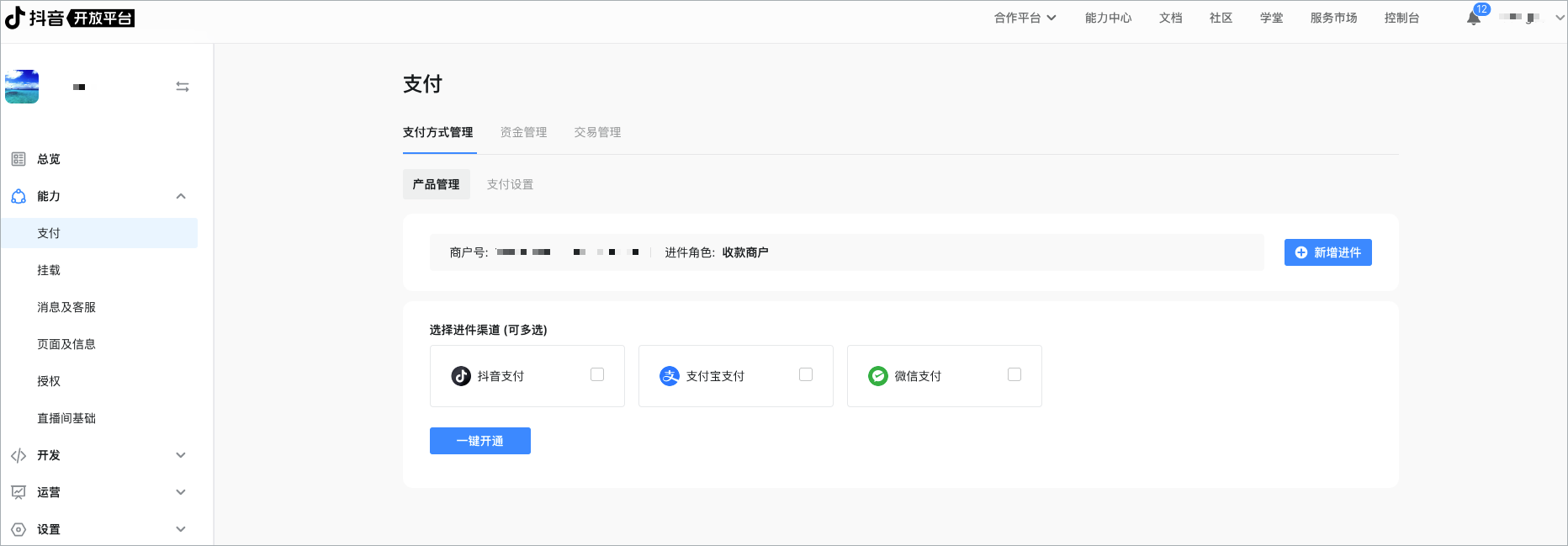The width and height of the screenshot is (1568, 546).
Task: Click the account switch arrows icon
Action: tap(182, 87)
